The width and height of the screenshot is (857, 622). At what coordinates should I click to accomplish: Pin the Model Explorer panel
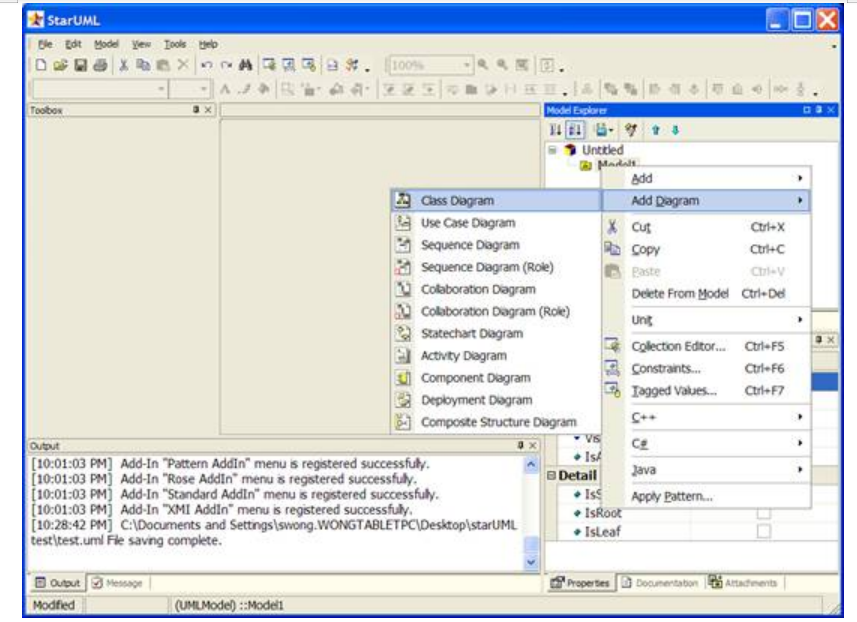819,110
